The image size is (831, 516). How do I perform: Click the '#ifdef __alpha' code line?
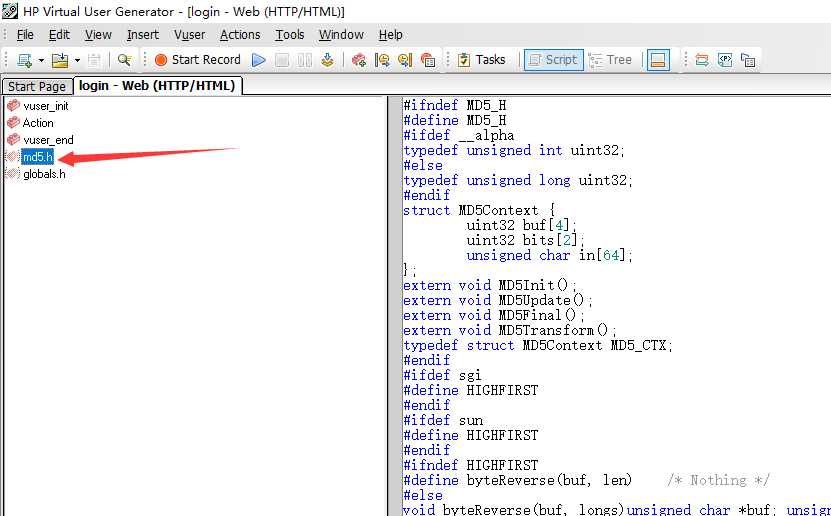tap(458, 136)
